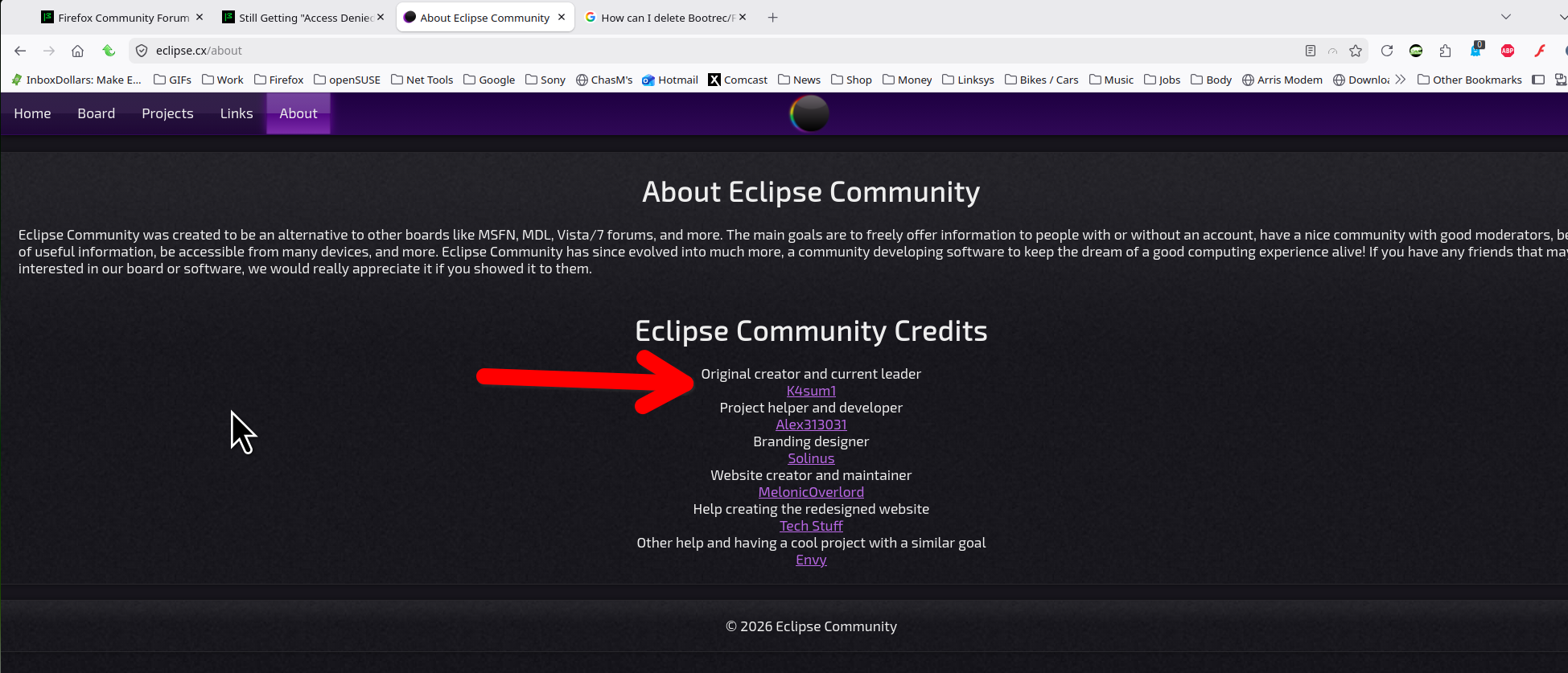Click the gauge icon in the address bar
This screenshot has width=1568, height=673.
point(1333,51)
